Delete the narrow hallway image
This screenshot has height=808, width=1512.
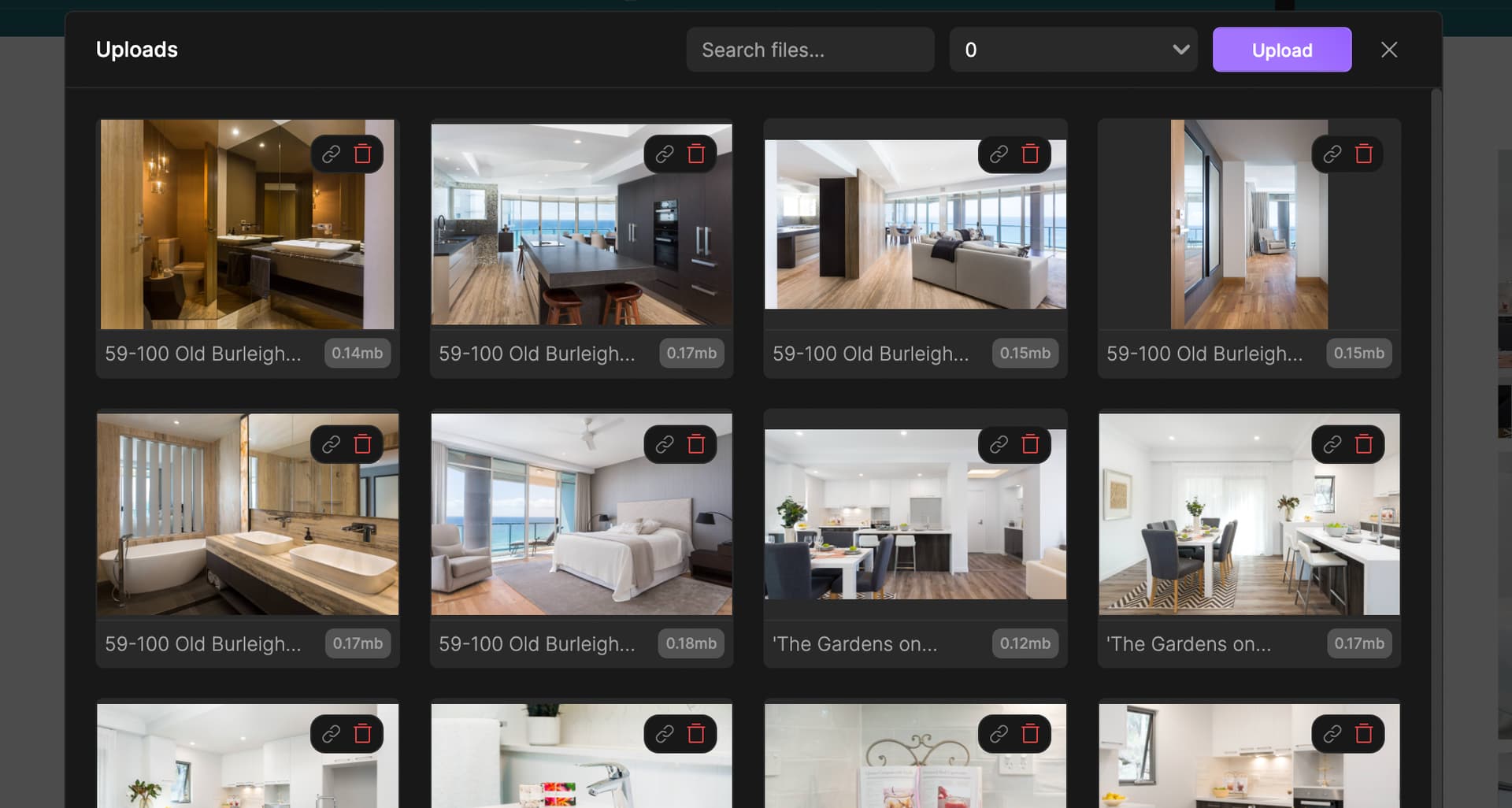pyautogui.click(x=1364, y=154)
